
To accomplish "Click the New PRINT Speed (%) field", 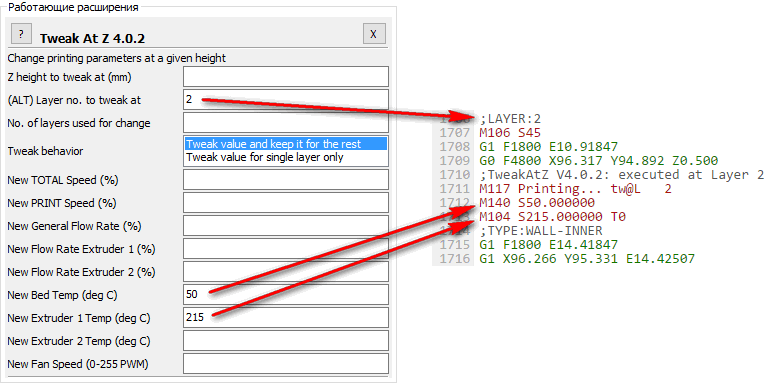I will (286, 203).
